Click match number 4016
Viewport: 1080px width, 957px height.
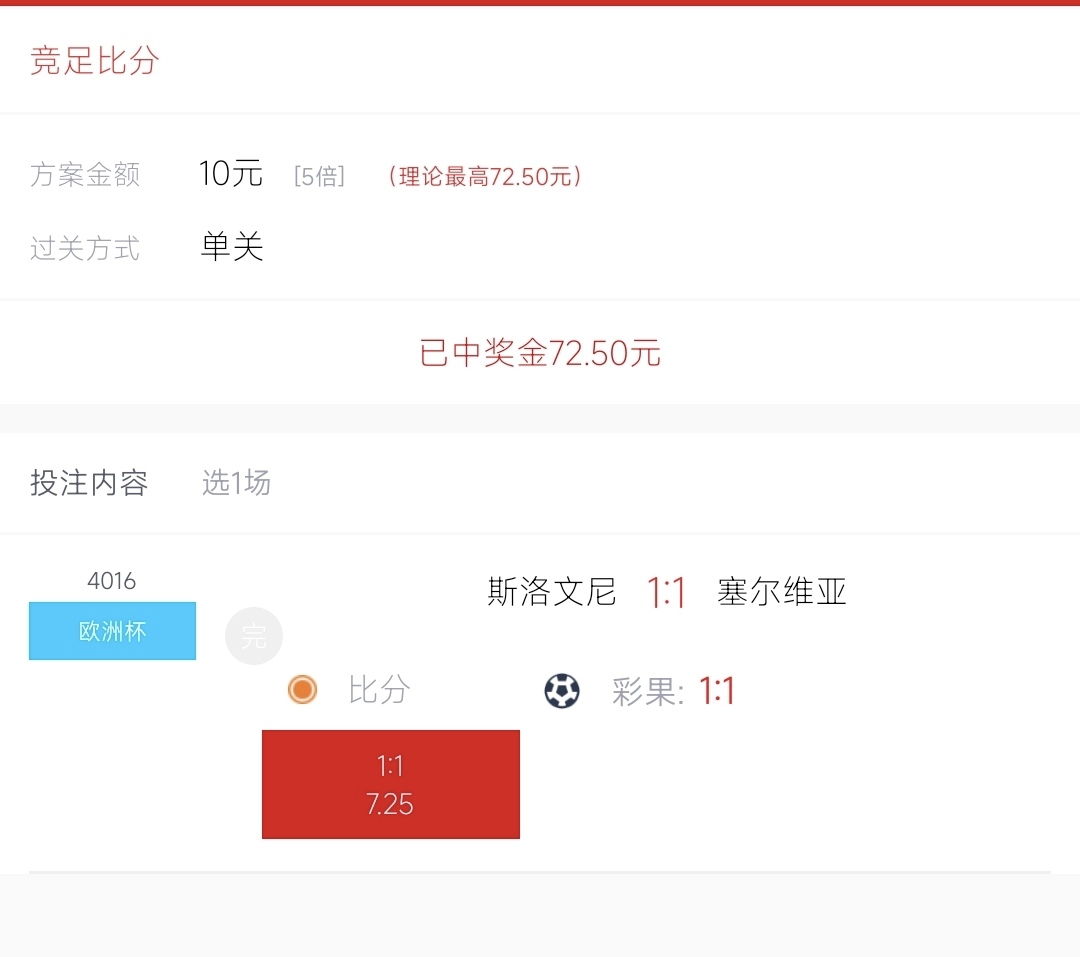coord(112,581)
